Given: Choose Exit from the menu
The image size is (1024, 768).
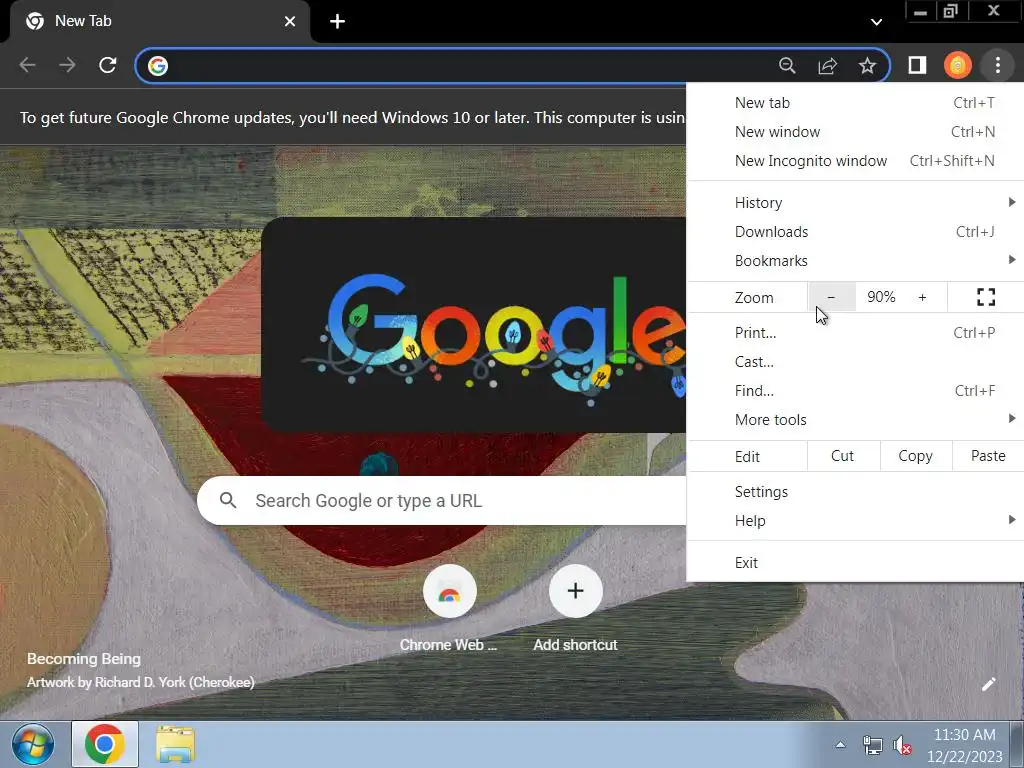Looking at the screenshot, I should [x=856, y=562].
